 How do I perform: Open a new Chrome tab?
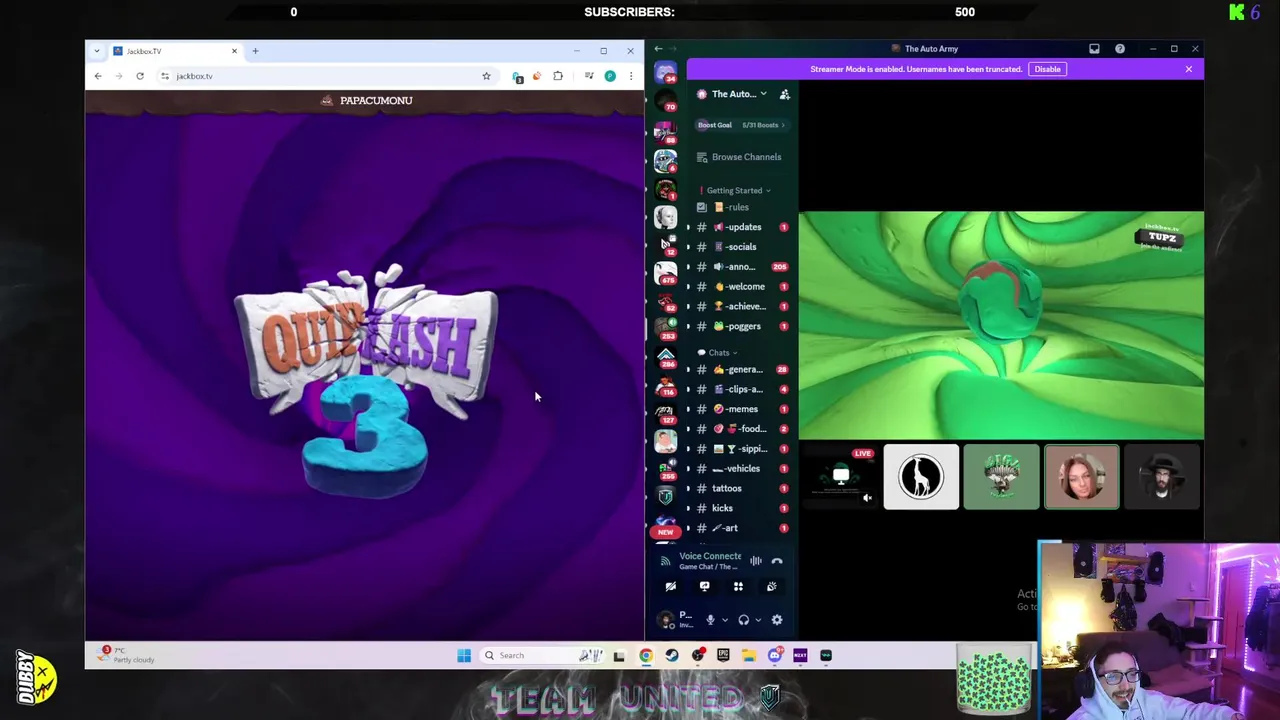click(255, 51)
